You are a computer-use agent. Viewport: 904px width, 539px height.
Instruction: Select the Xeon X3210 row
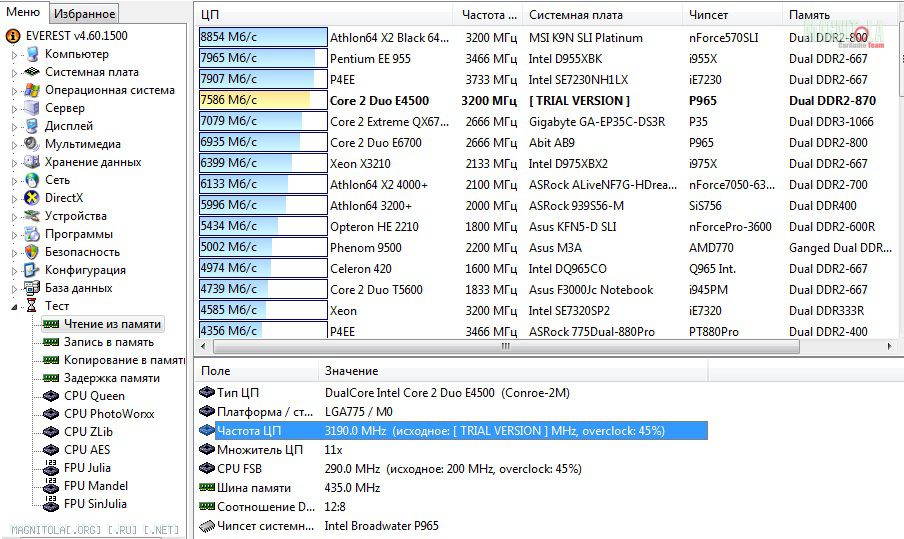point(547,163)
